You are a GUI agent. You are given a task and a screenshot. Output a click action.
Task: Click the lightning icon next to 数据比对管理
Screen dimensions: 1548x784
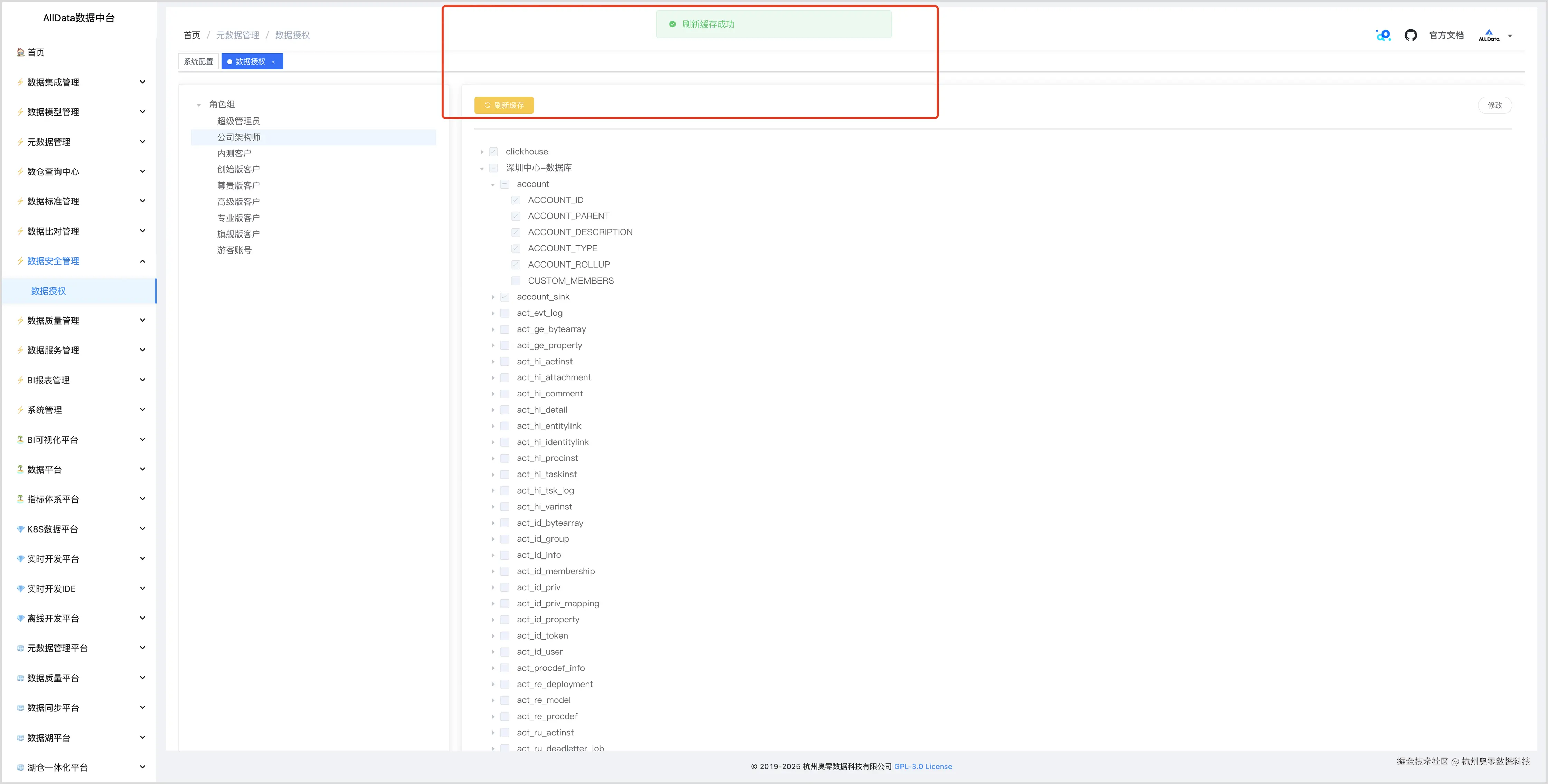pyautogui.click(x=20, y=231)
